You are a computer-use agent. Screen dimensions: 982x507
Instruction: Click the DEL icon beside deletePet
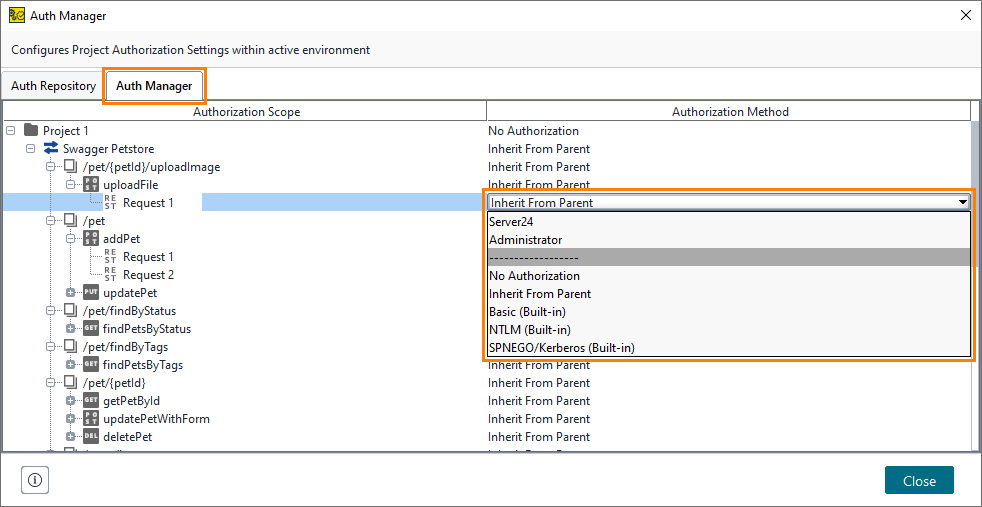(91, 437)
